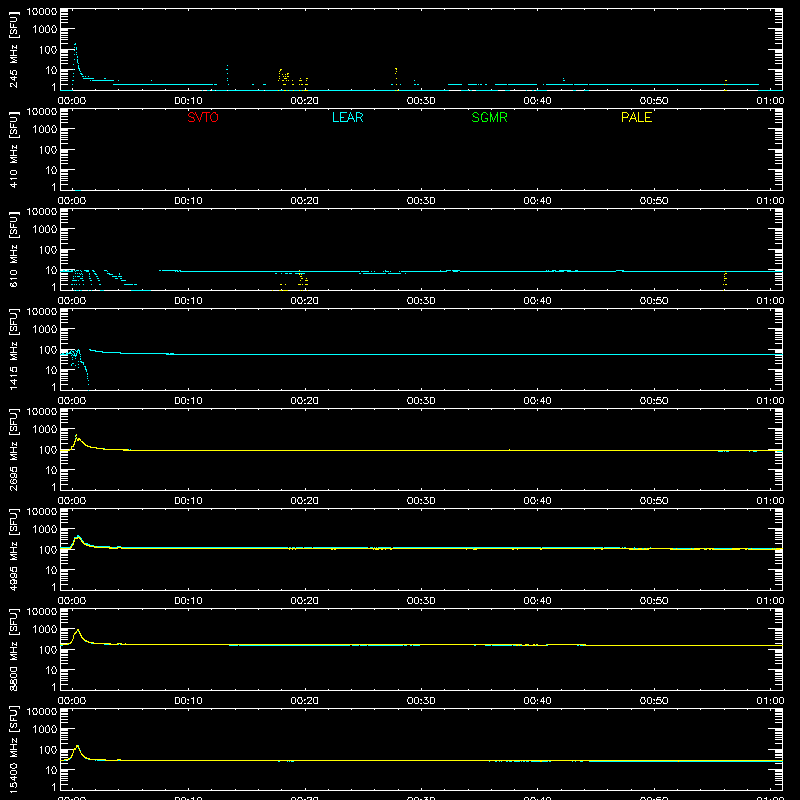Select the 15400 MHz [SFU] axis title
The height and width of the screenshot is (800, 800).
tap(13, 749)
